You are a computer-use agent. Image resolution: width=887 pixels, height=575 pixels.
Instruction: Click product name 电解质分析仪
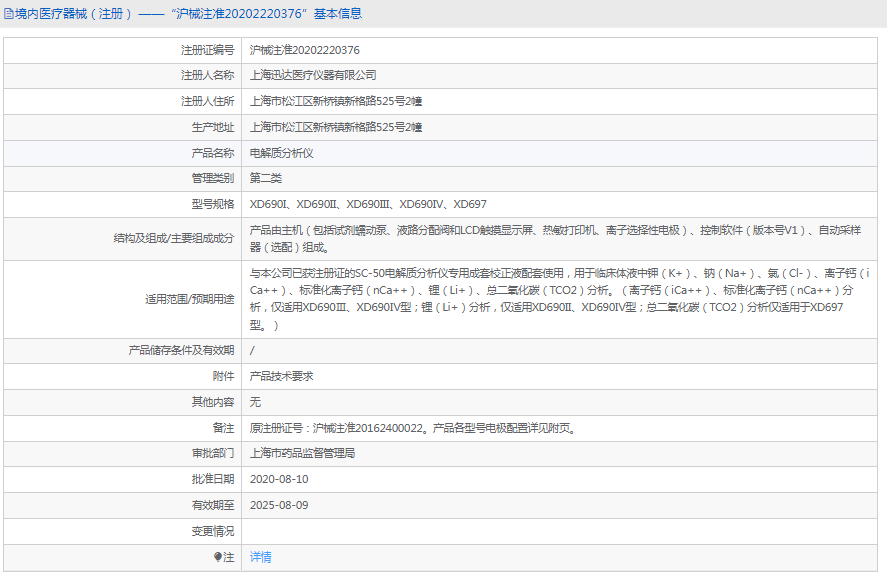pos(281,153)
